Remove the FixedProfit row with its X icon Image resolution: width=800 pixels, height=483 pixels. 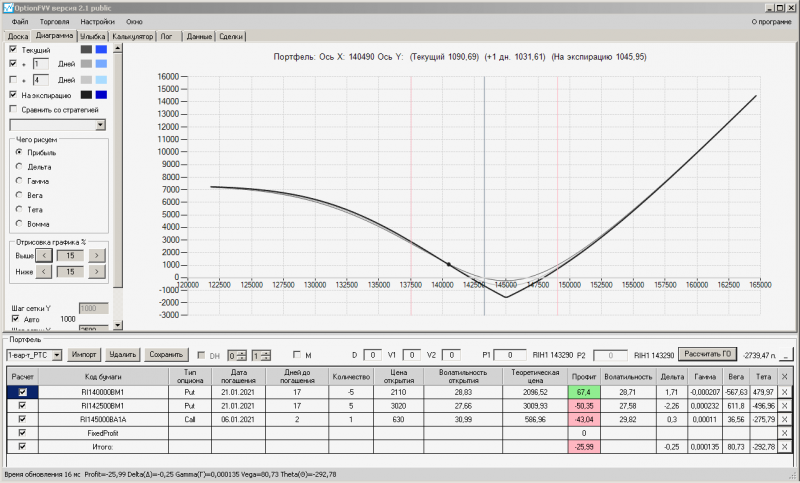[784, 433]
